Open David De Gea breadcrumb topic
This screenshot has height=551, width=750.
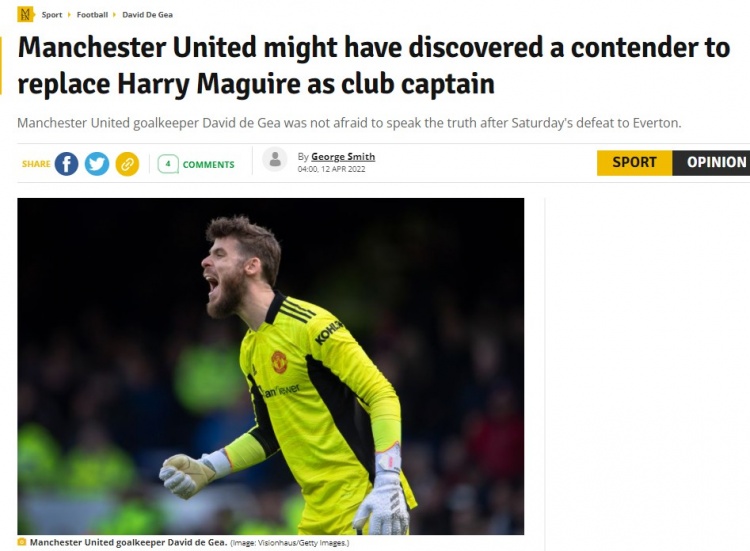[147, 15]
